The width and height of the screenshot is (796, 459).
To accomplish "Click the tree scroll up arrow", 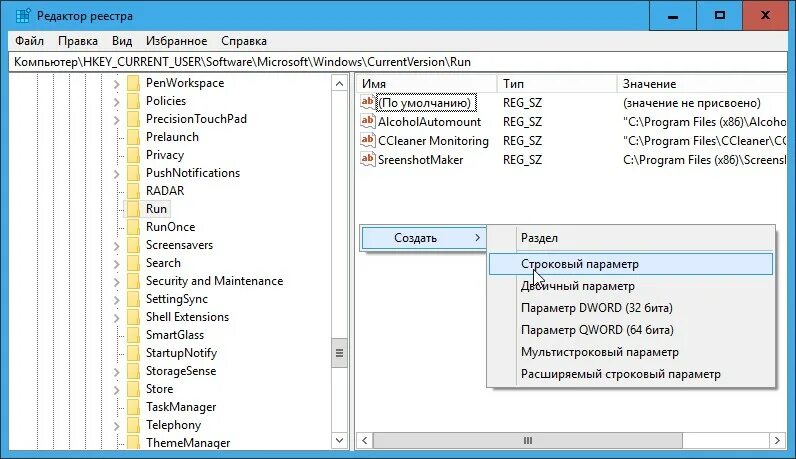I will click(x=340, y=83).
